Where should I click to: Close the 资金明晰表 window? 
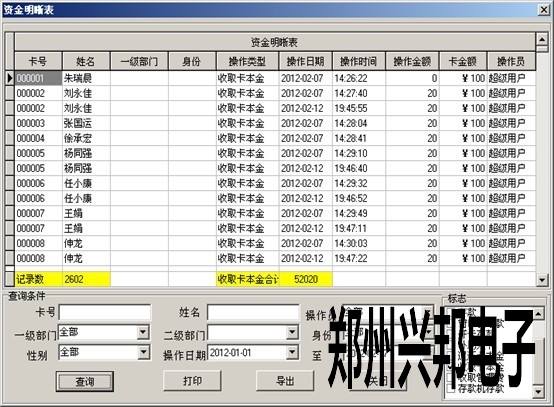coord(543,10)
